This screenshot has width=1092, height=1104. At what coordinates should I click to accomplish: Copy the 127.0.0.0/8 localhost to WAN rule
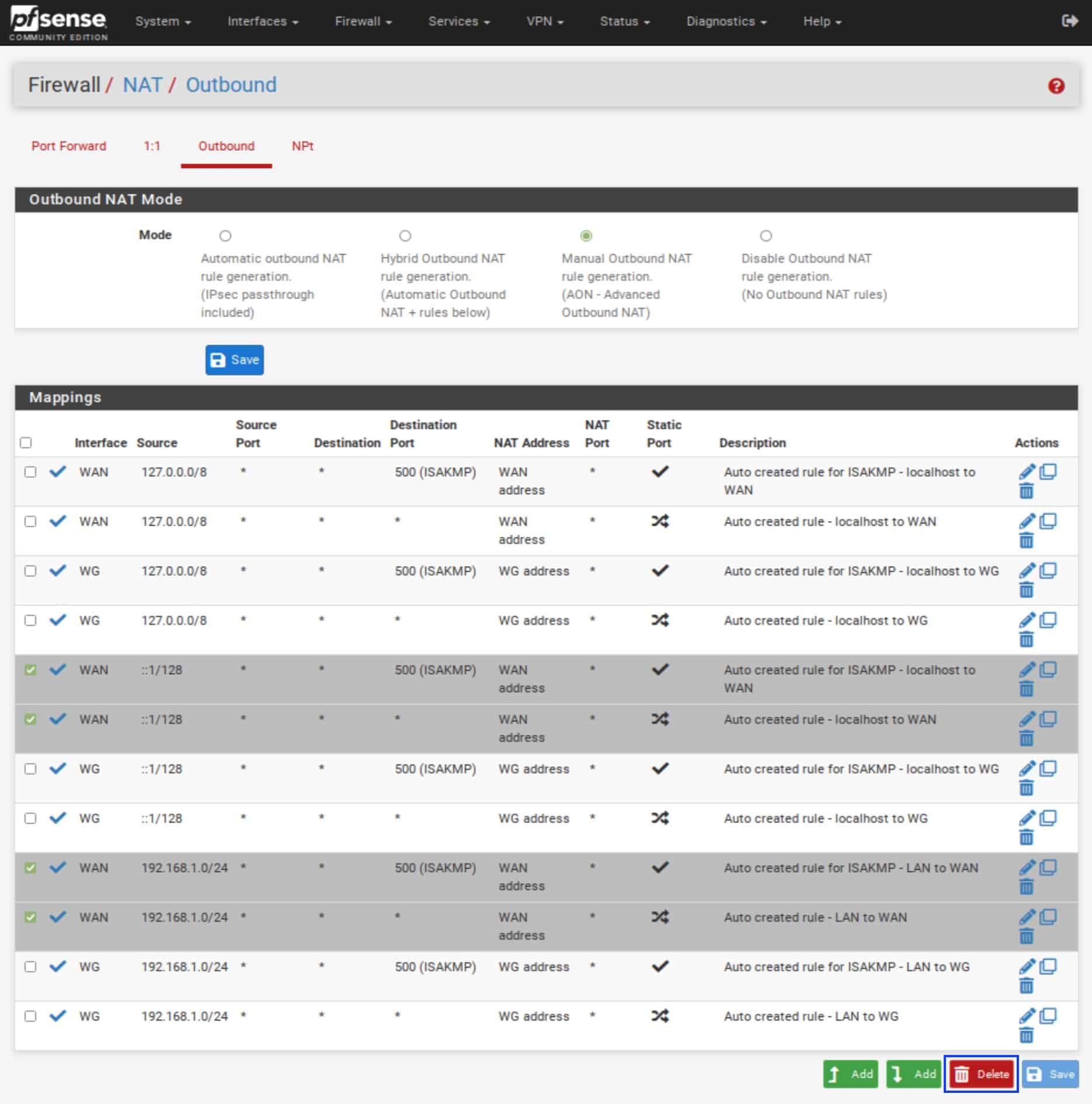point(1048,521)
